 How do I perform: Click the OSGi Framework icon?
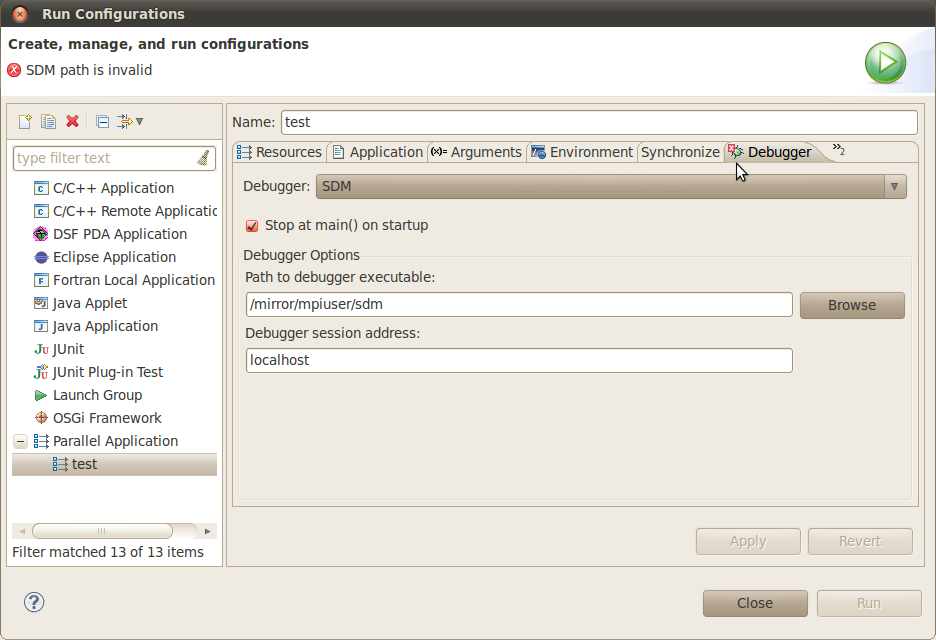tap(41, 418)
